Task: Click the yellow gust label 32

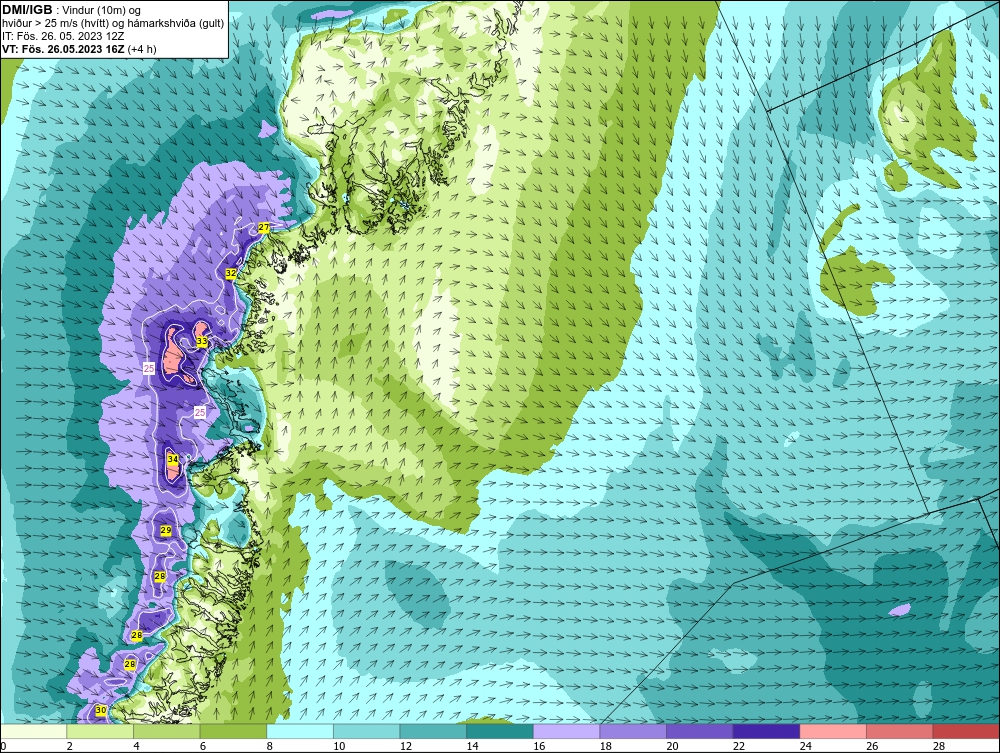Action: pos(231,273)
